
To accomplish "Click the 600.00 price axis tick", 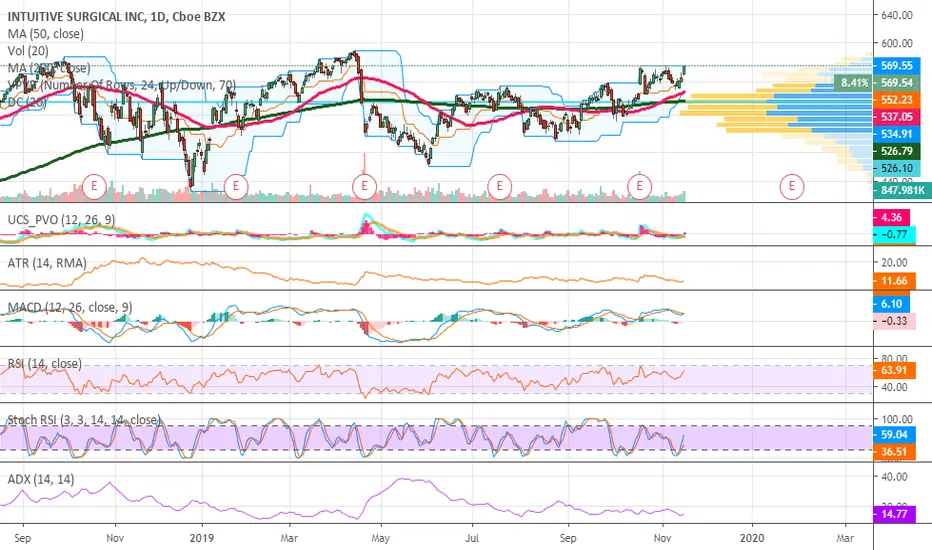I will pyautogui.click(x=896, y=43).
